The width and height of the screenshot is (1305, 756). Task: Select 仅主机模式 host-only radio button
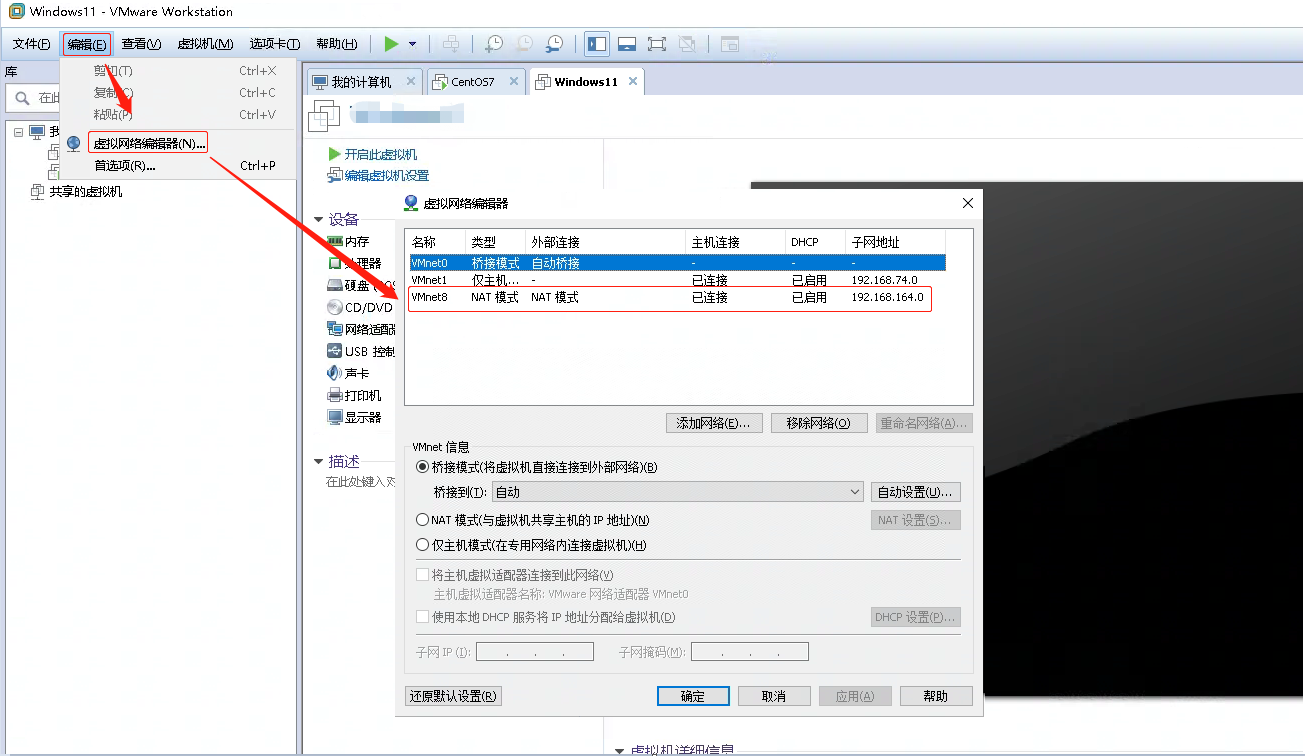pyautogui.click(x=422, y=545)
